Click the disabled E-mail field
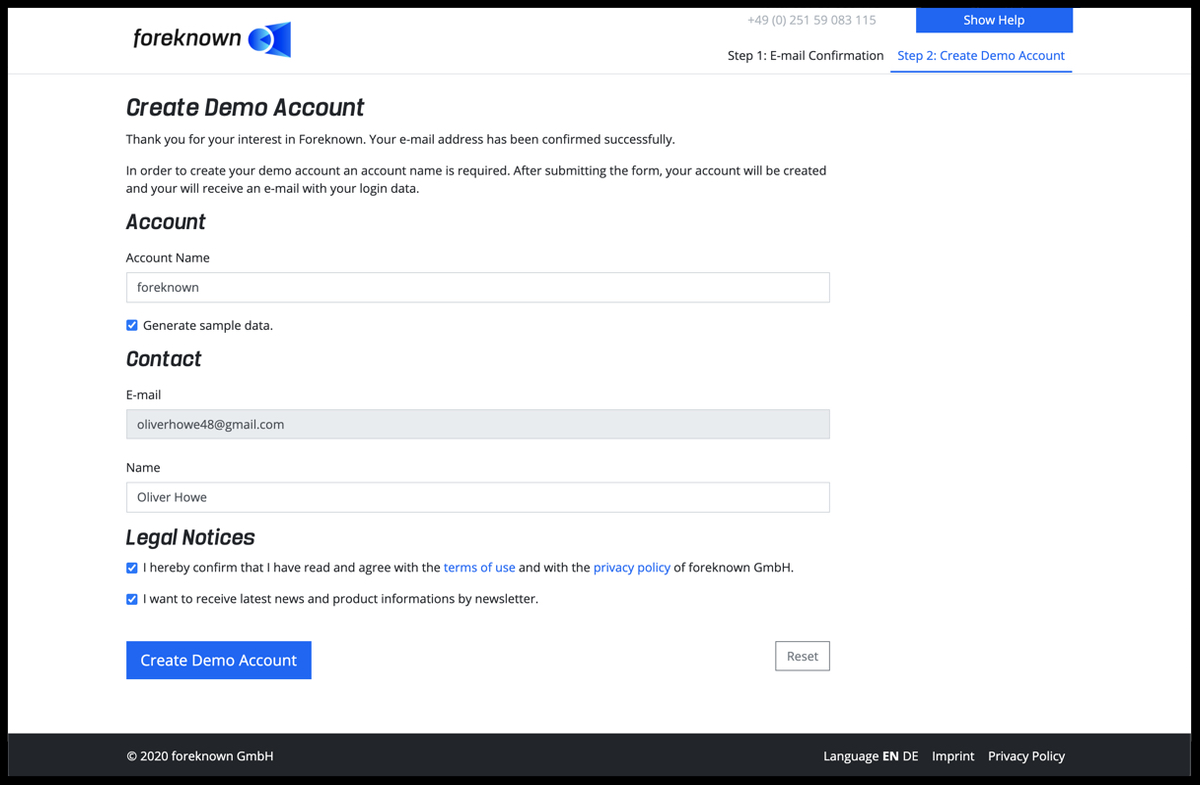The height and width of the screenshot is (785, 1200). pyautogui.click(x=478, y=424)
